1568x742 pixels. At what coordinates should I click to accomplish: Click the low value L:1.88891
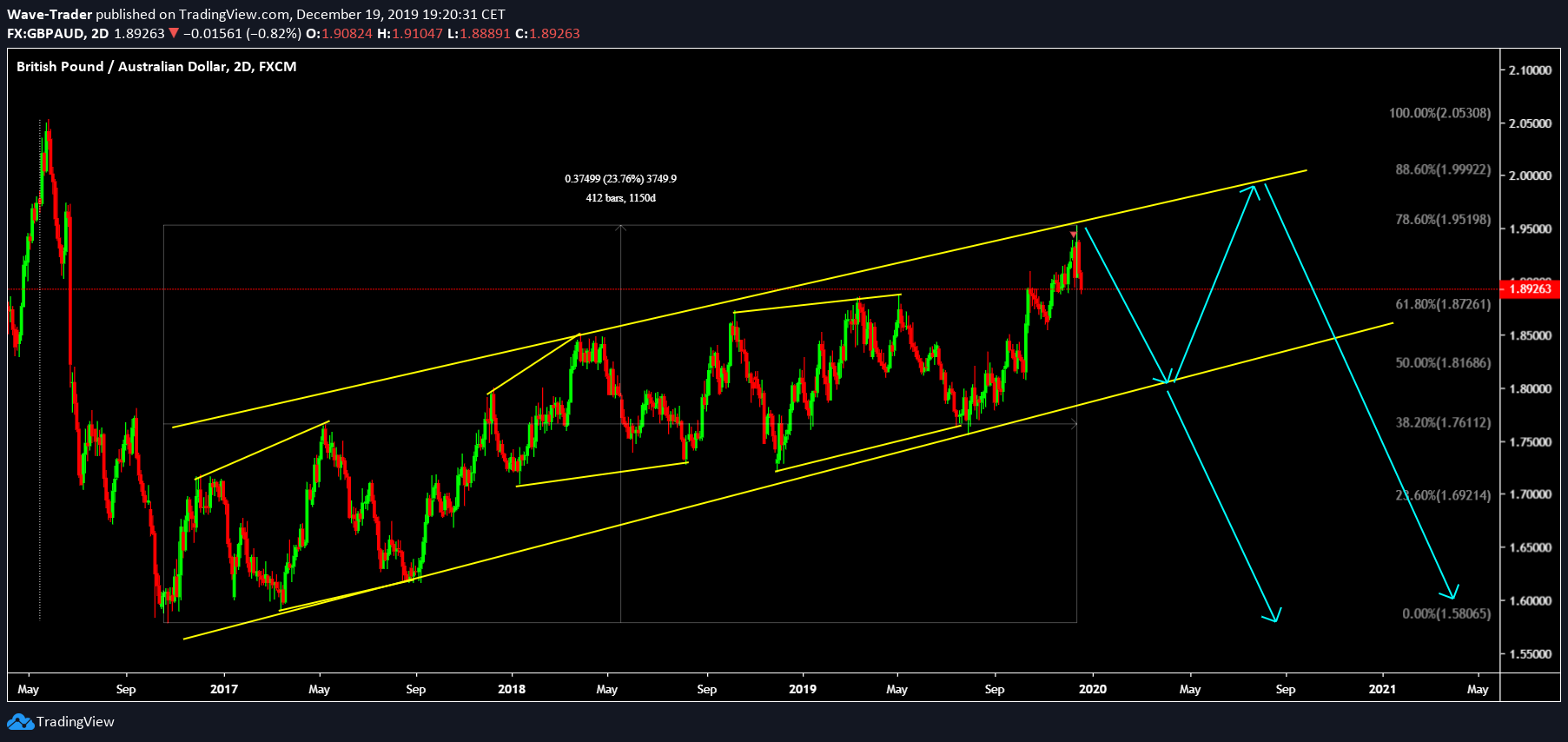pyautogui.click(x=479, y=34)
